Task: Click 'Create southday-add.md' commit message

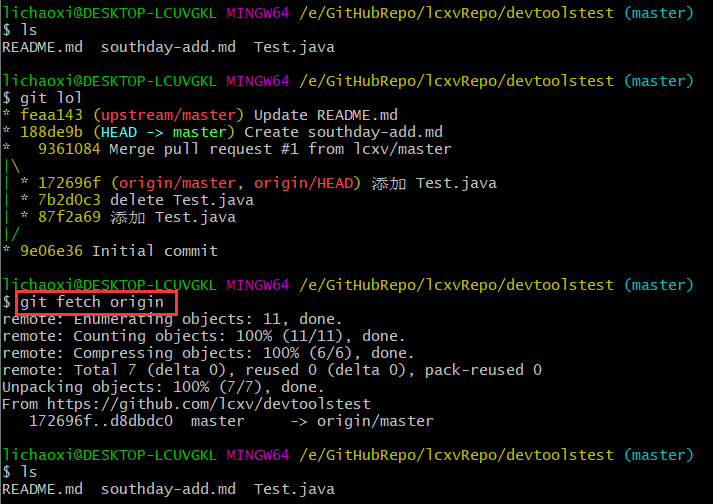Action: (x=343, y=132)
